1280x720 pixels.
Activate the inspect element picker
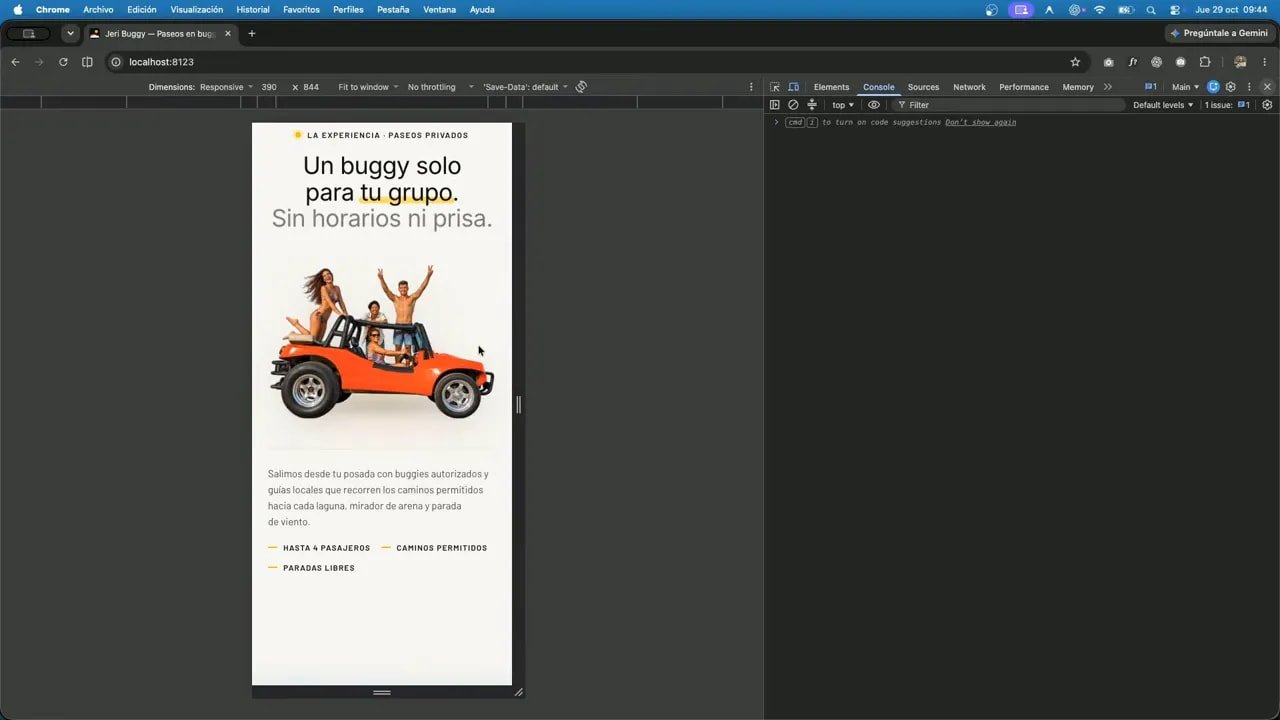[775, 87]
